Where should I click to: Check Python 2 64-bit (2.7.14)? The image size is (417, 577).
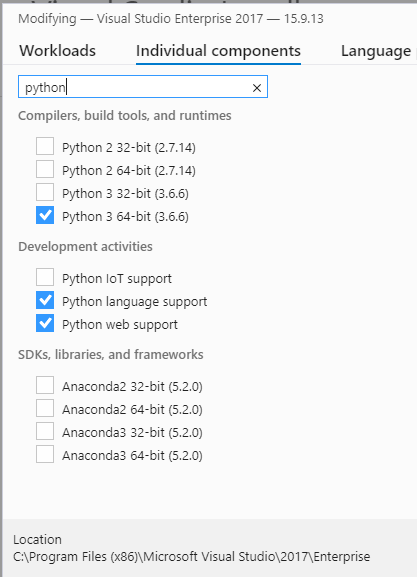tap(45, 169)
